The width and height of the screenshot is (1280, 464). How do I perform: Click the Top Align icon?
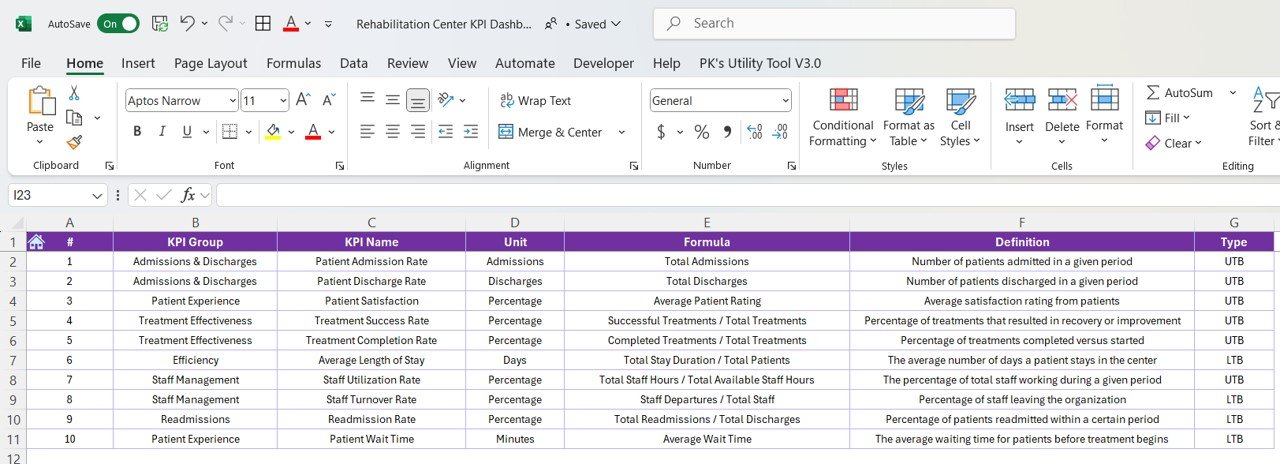[x=367, y=99]
